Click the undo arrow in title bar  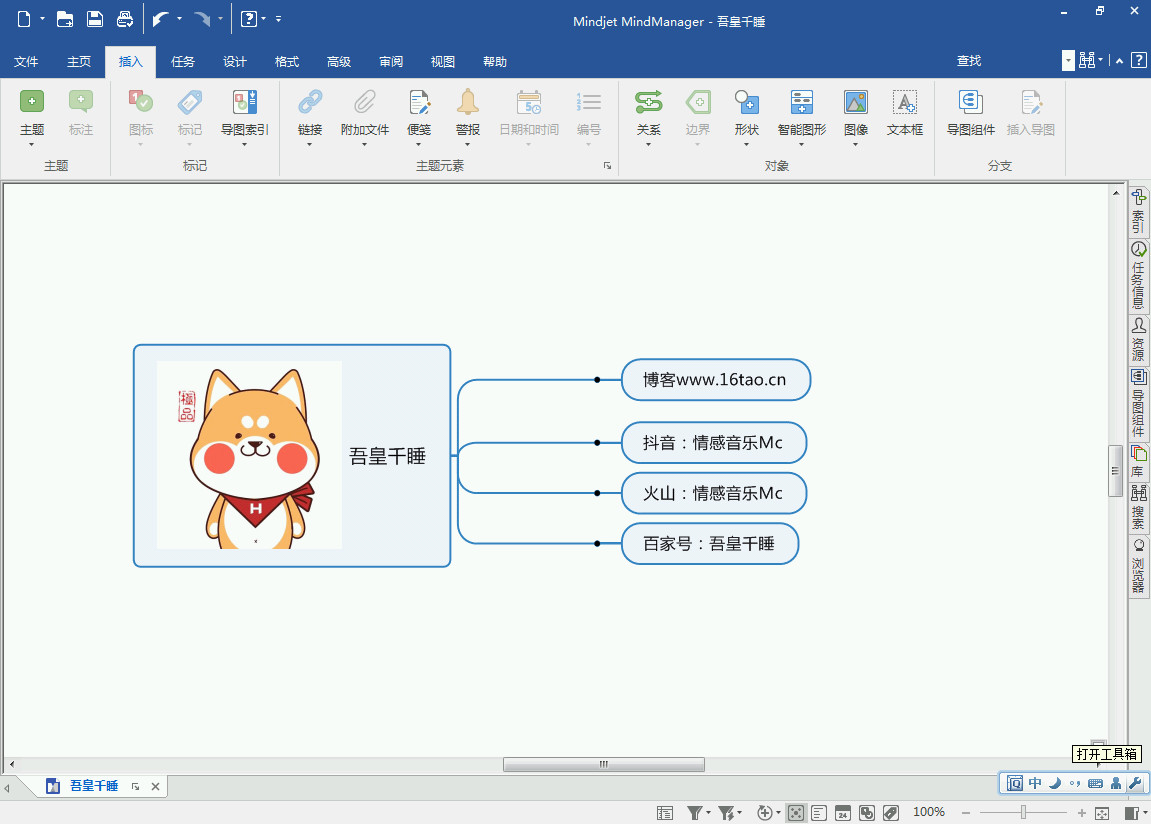[x=160, y=18]
